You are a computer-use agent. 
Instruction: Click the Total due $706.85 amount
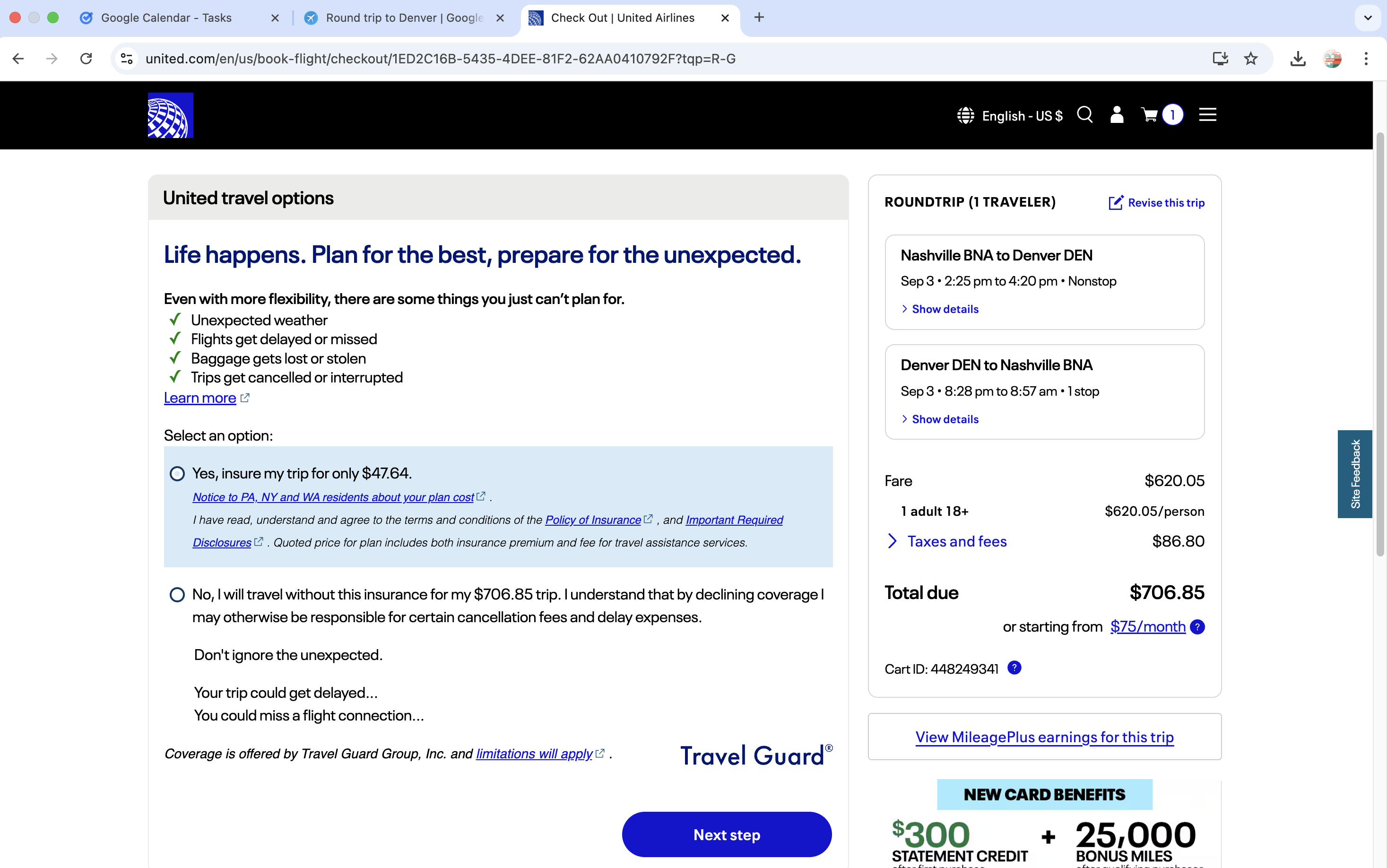(x=1167, y=592)
